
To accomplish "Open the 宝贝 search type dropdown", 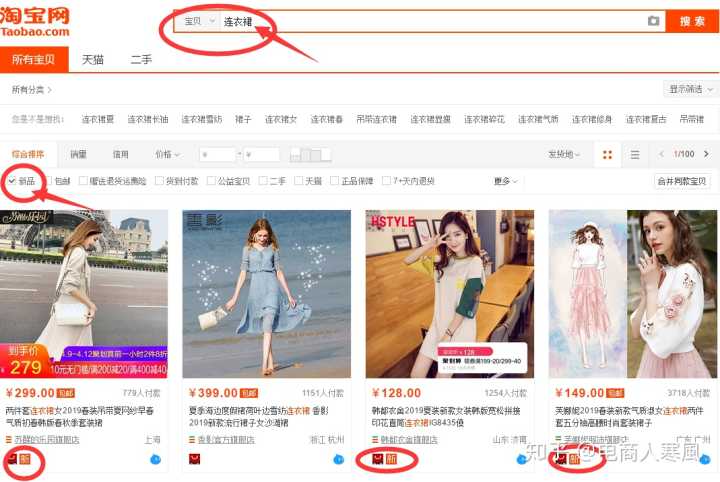I will point(198,21).
